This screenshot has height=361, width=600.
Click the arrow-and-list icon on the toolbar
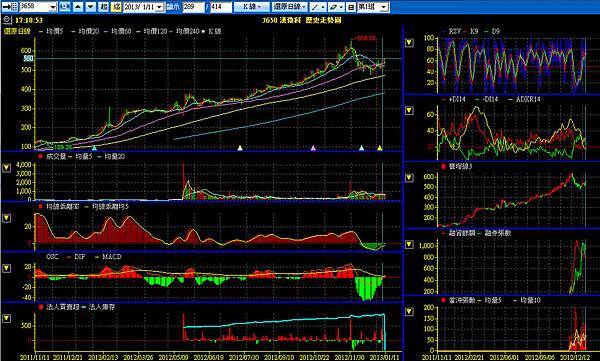coord(10,7)
